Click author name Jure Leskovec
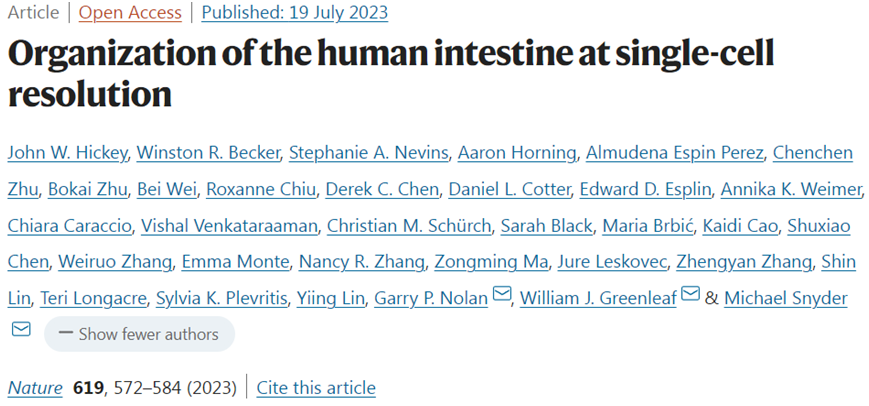This screenshot has height=406, width=869. 616,262
